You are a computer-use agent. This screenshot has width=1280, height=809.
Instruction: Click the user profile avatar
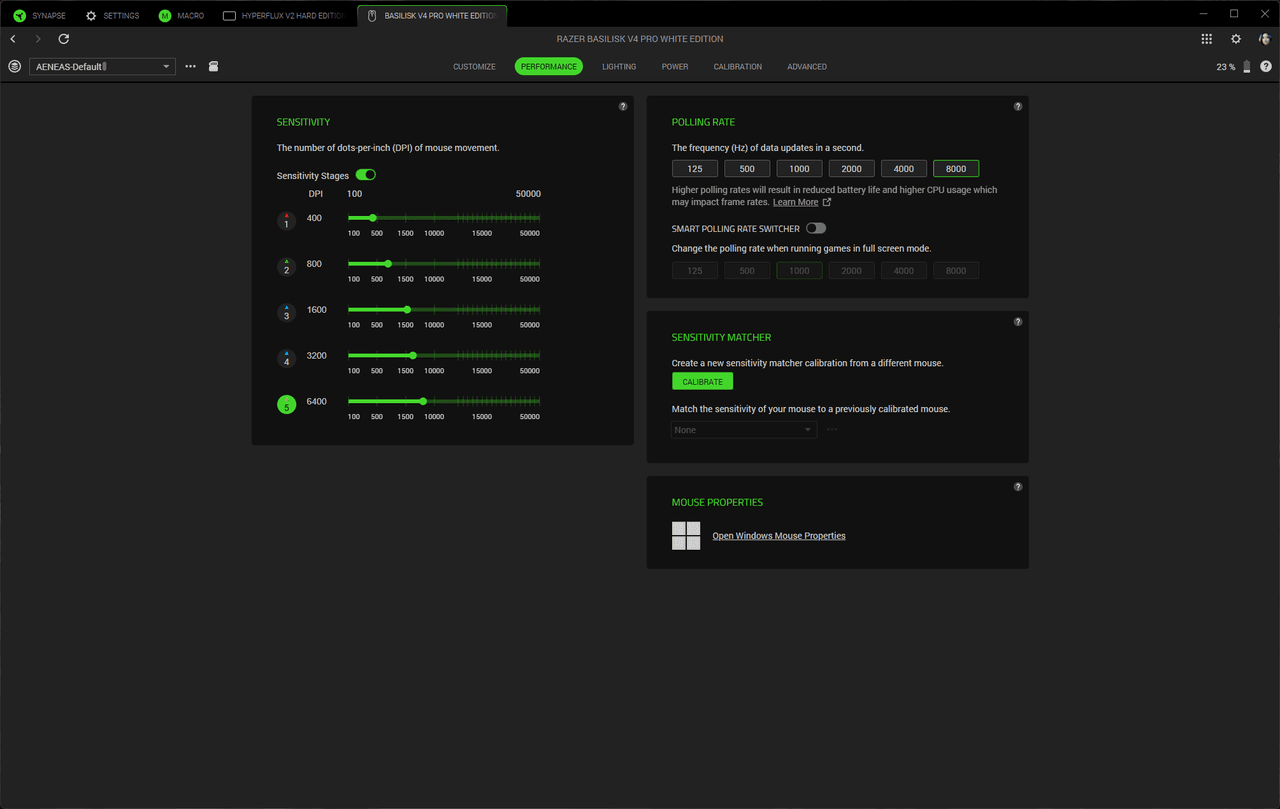pyautogui.click(x=1265, y=39)
